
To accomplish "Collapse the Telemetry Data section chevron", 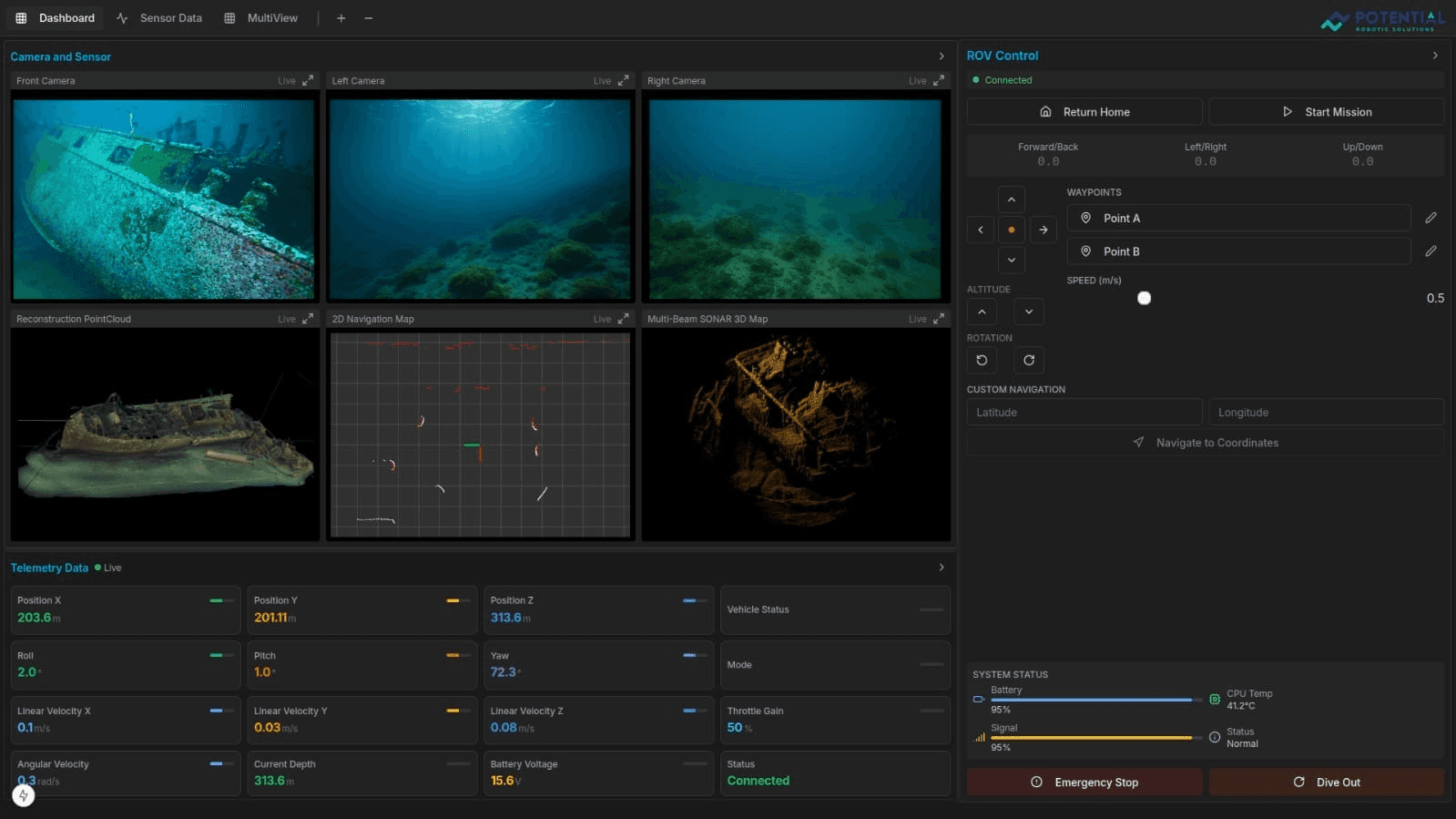I will [x=942, y=568].
